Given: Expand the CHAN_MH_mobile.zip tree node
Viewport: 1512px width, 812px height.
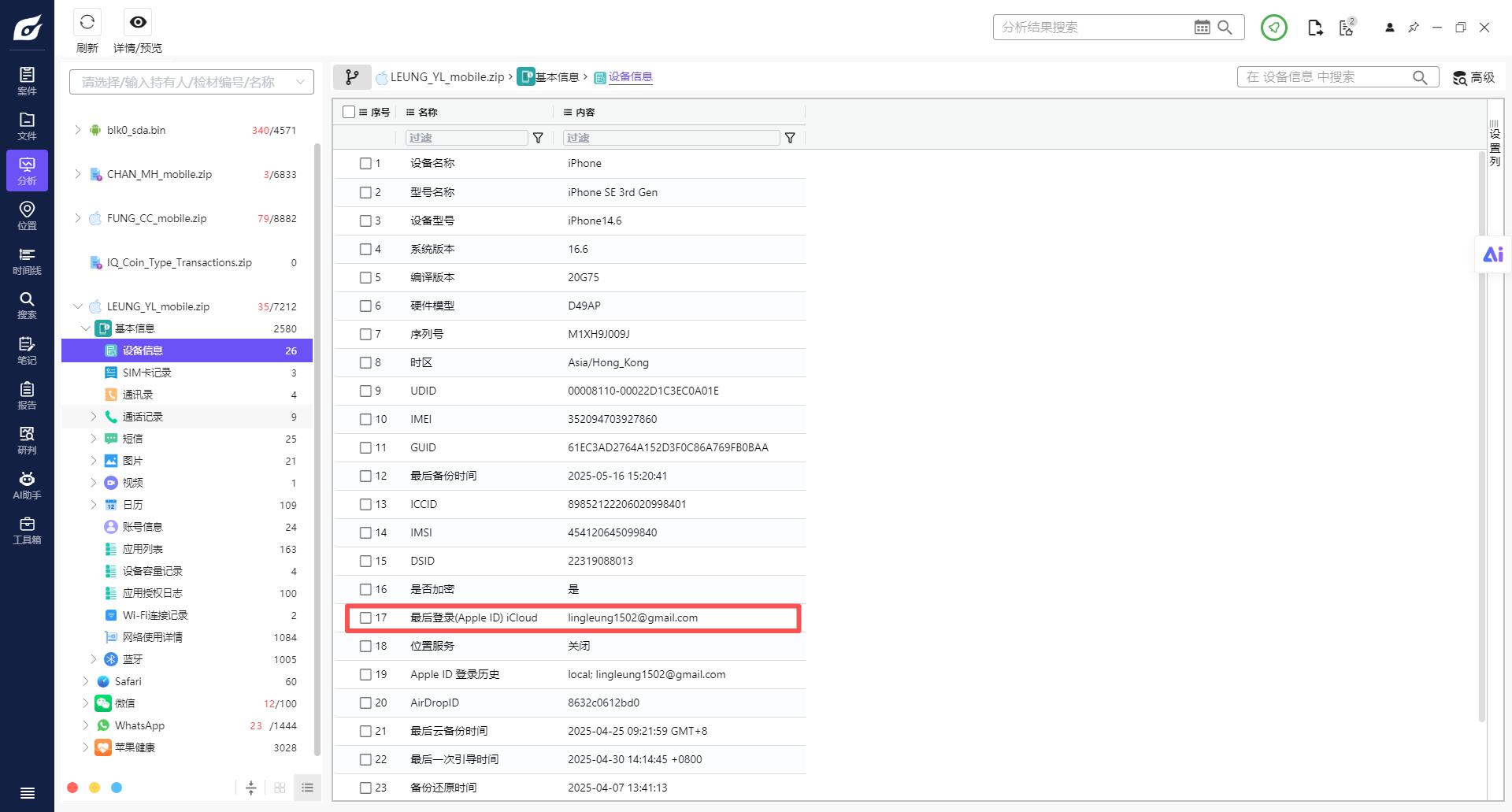Looking at the screenshot, I should (x=78, y=174).
